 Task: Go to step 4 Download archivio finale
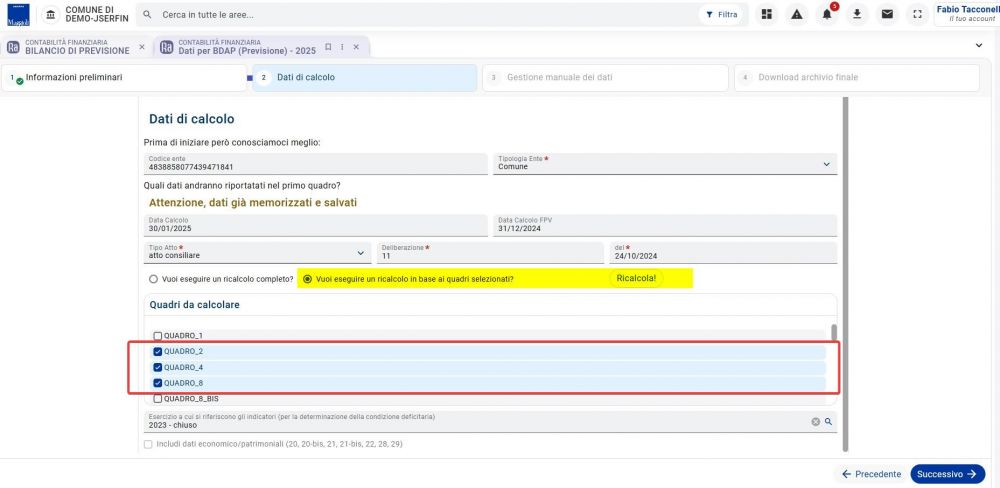pos(857,78)
